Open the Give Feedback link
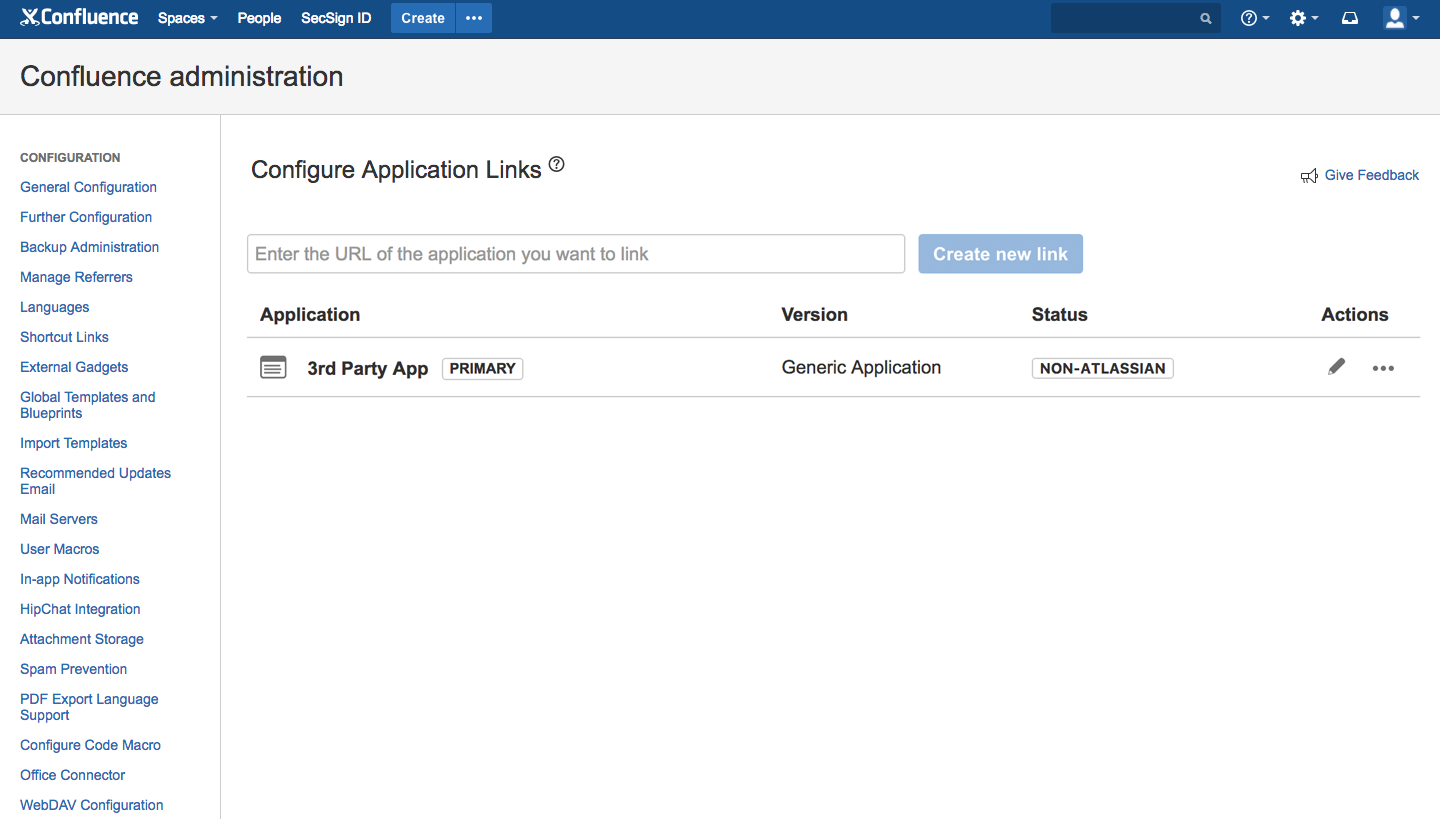The height and width of the screenshot is (819, 1440). [1371, 175]
